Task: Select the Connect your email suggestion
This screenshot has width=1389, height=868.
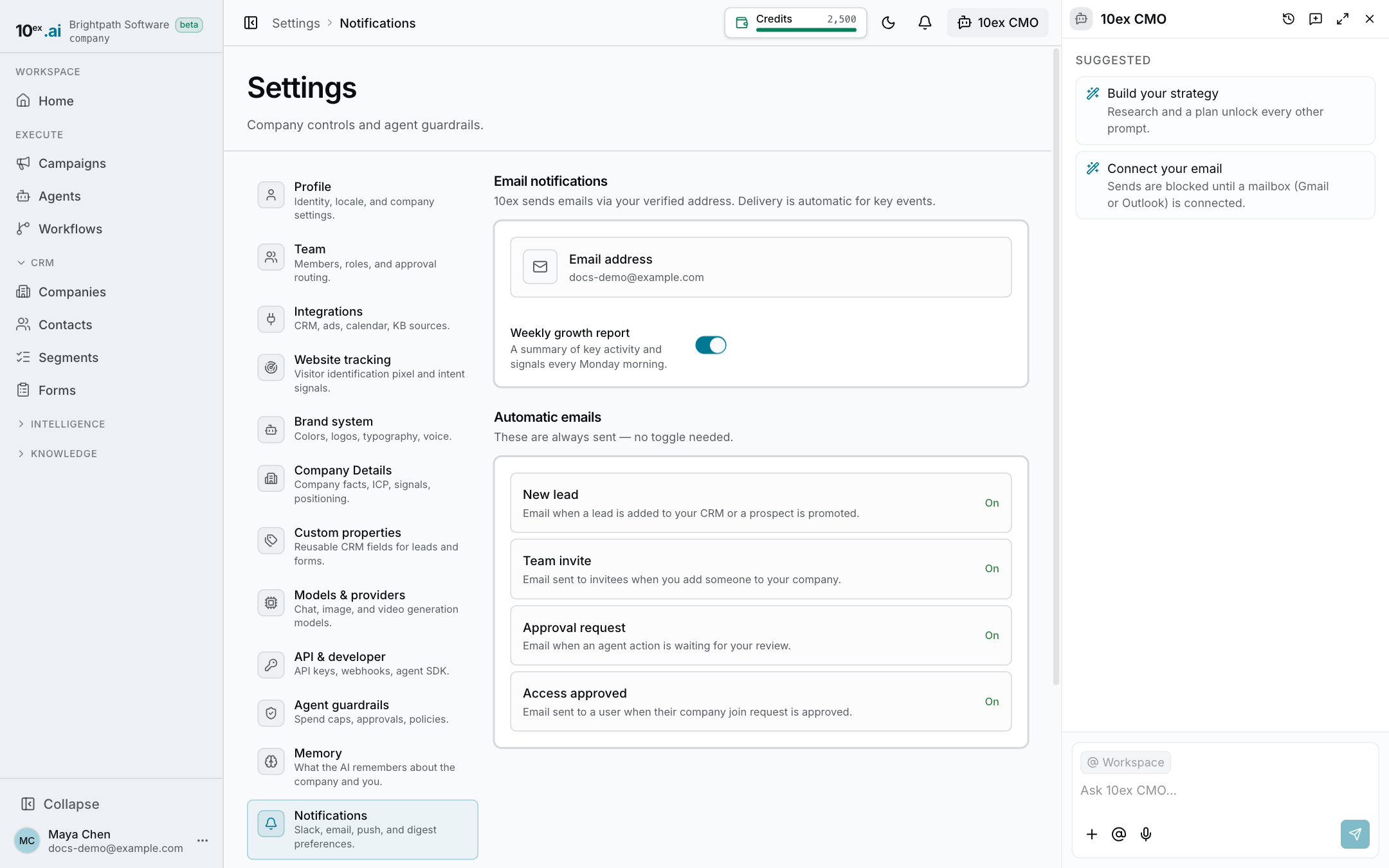Action: tap(1225, 185)
